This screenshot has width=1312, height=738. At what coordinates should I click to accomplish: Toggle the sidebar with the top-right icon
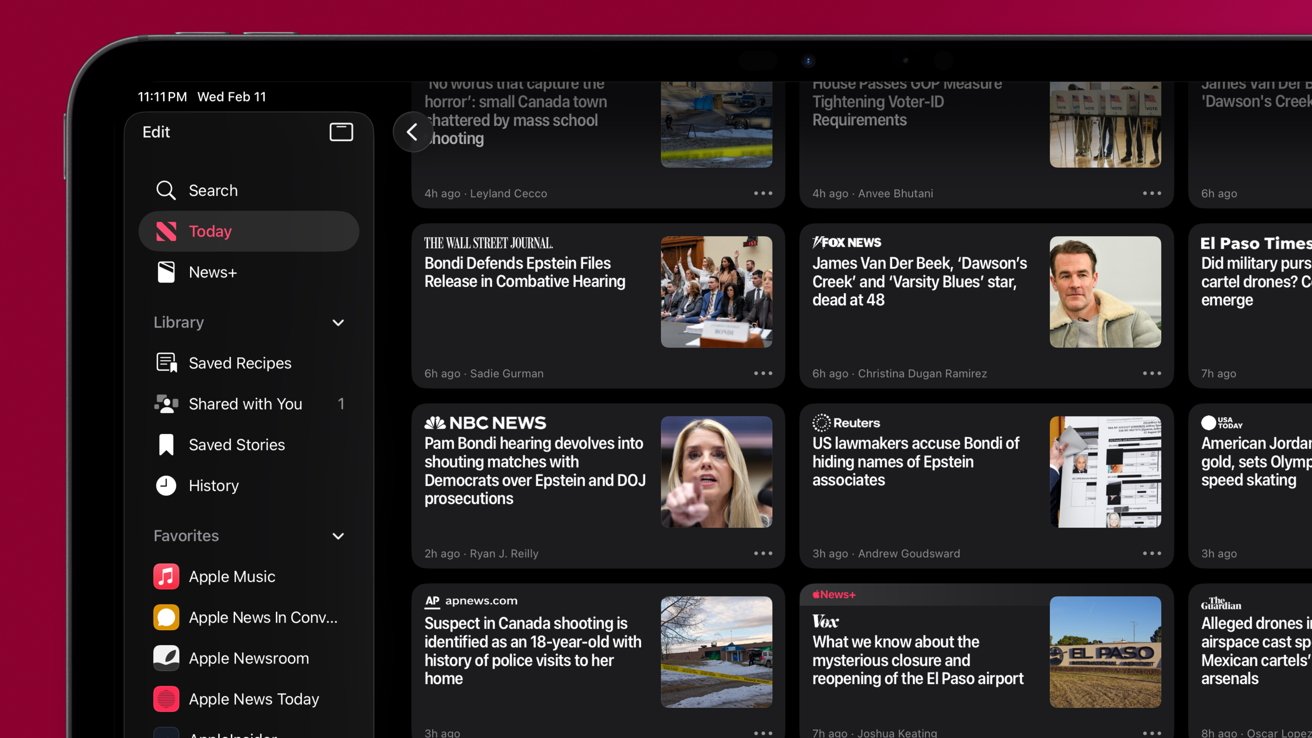[341, 131]
